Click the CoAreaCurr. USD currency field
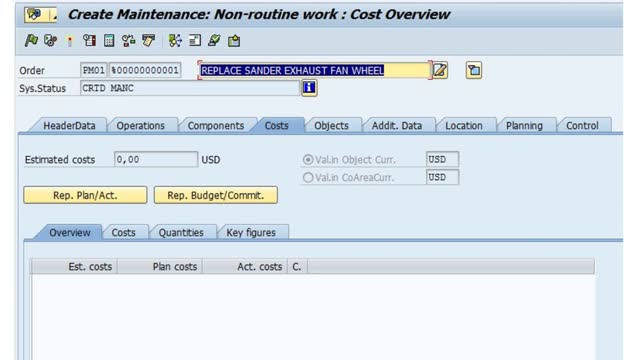This screenshot has height=360, width=640. (442, 177)
